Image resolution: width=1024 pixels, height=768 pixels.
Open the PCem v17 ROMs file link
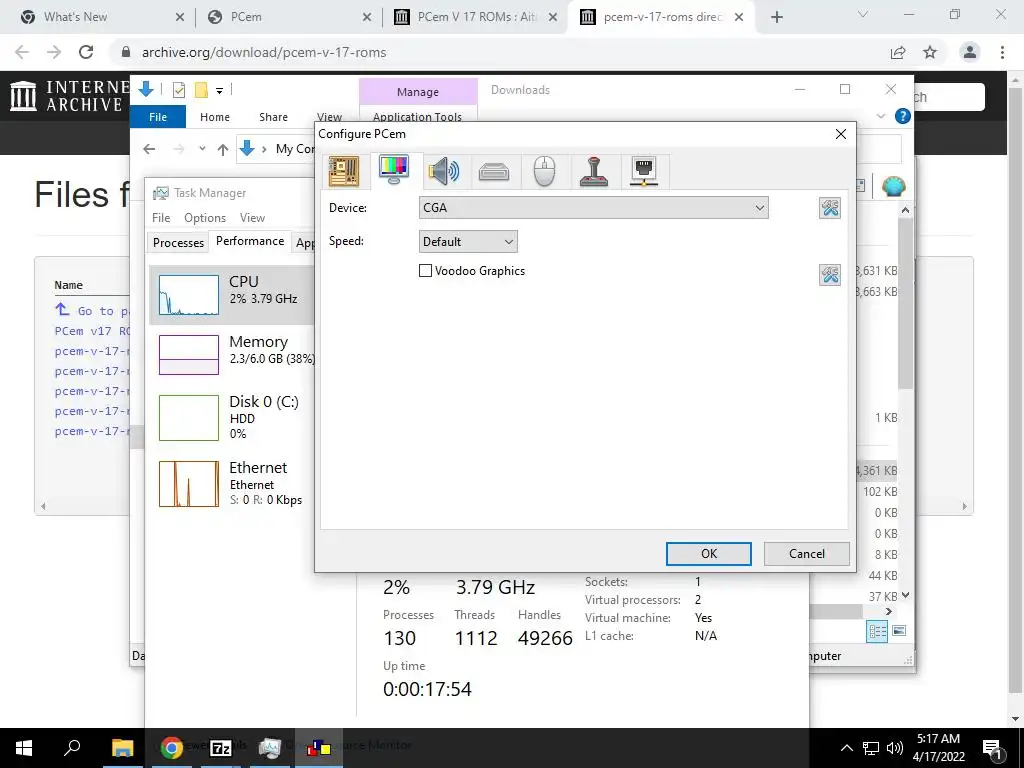tap(92, 331)
